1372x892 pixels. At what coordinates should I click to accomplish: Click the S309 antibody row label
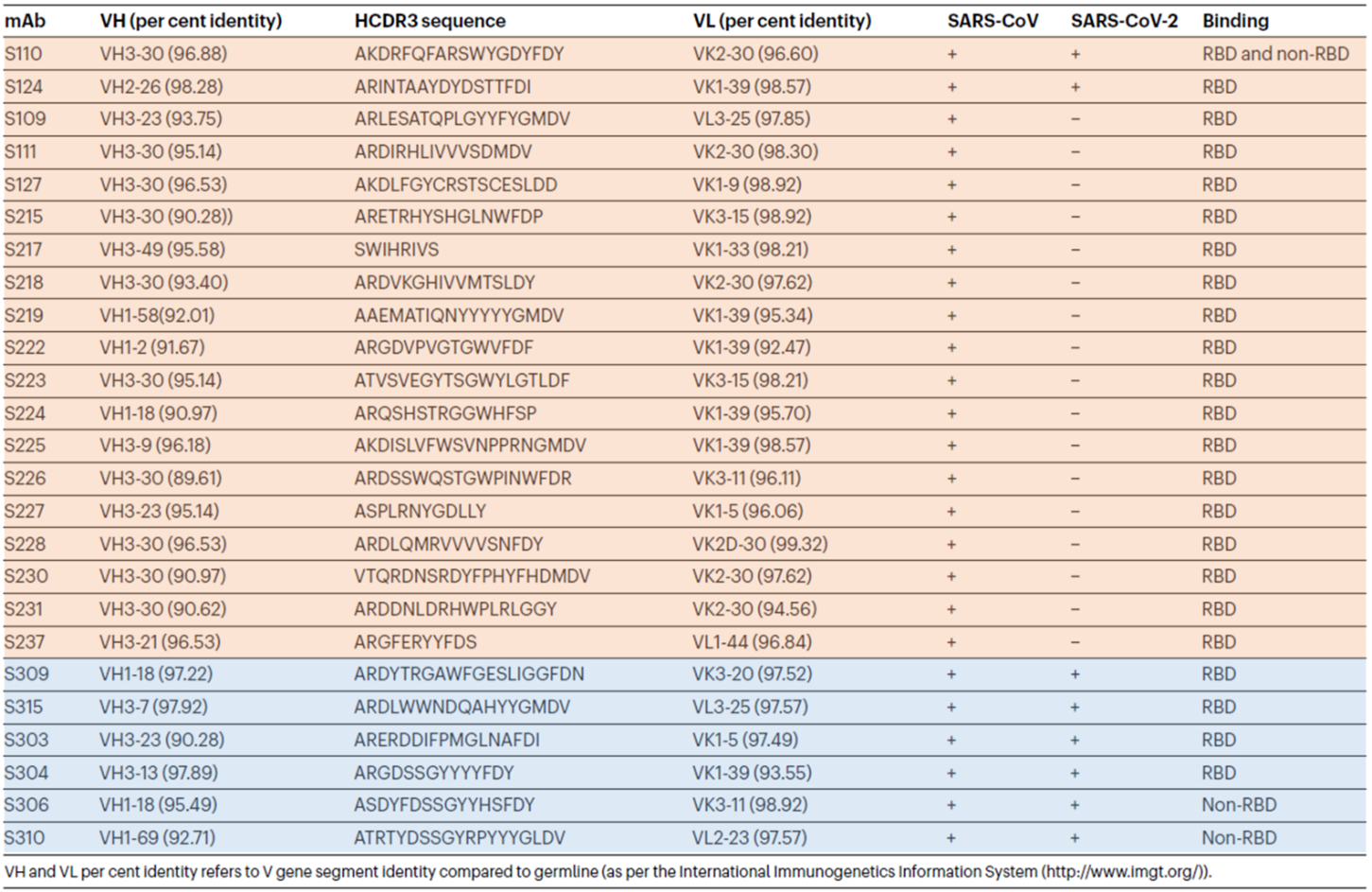click(26, 674)
